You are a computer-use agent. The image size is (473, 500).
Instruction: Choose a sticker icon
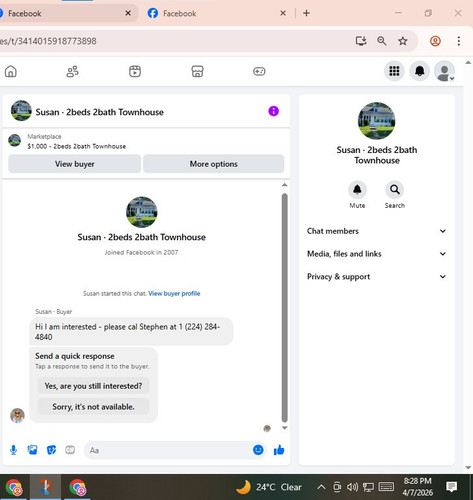click(51, 450)
